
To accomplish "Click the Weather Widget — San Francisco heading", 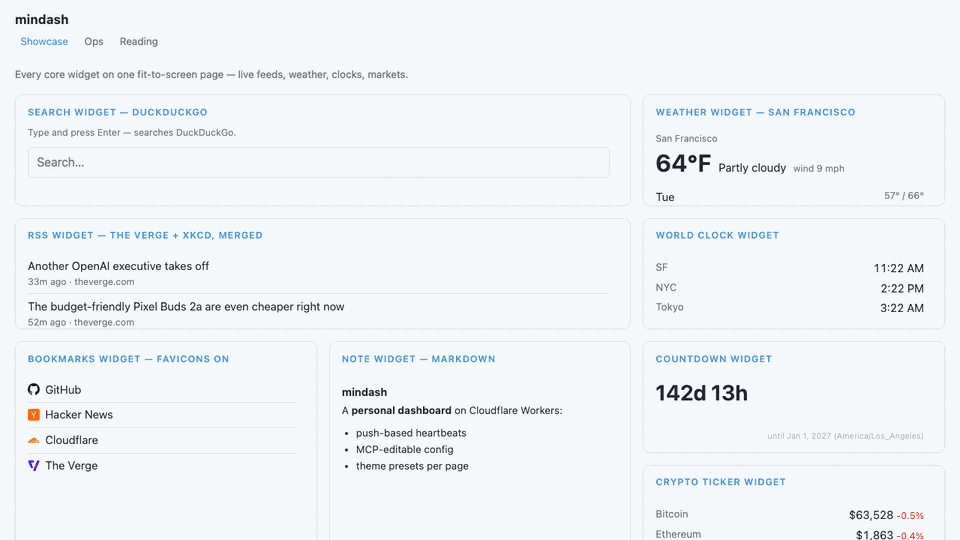I will pyautogui.click(x=756, y=112).
